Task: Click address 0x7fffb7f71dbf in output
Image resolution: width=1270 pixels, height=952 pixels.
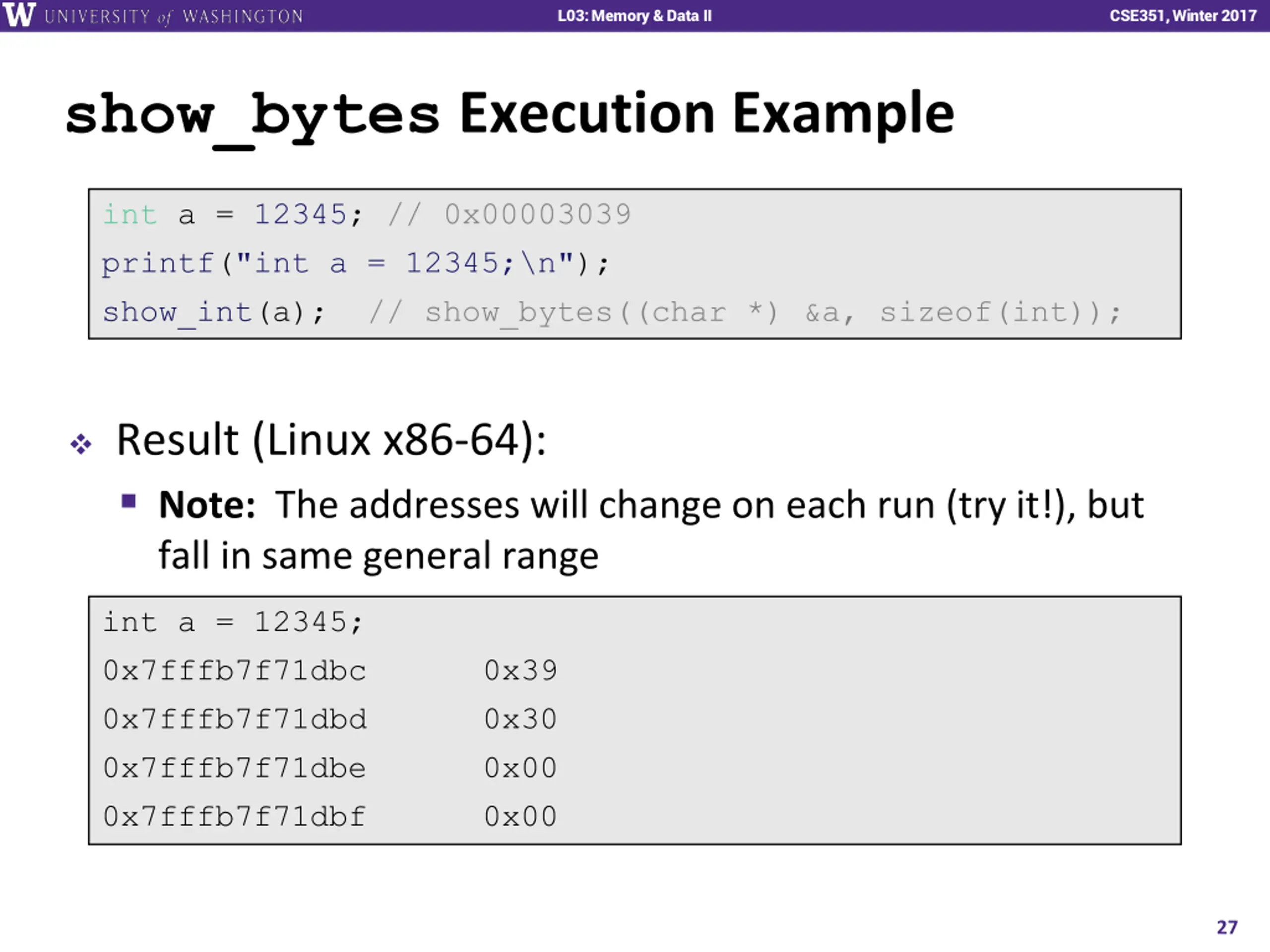Action: [x=234, y=817]
